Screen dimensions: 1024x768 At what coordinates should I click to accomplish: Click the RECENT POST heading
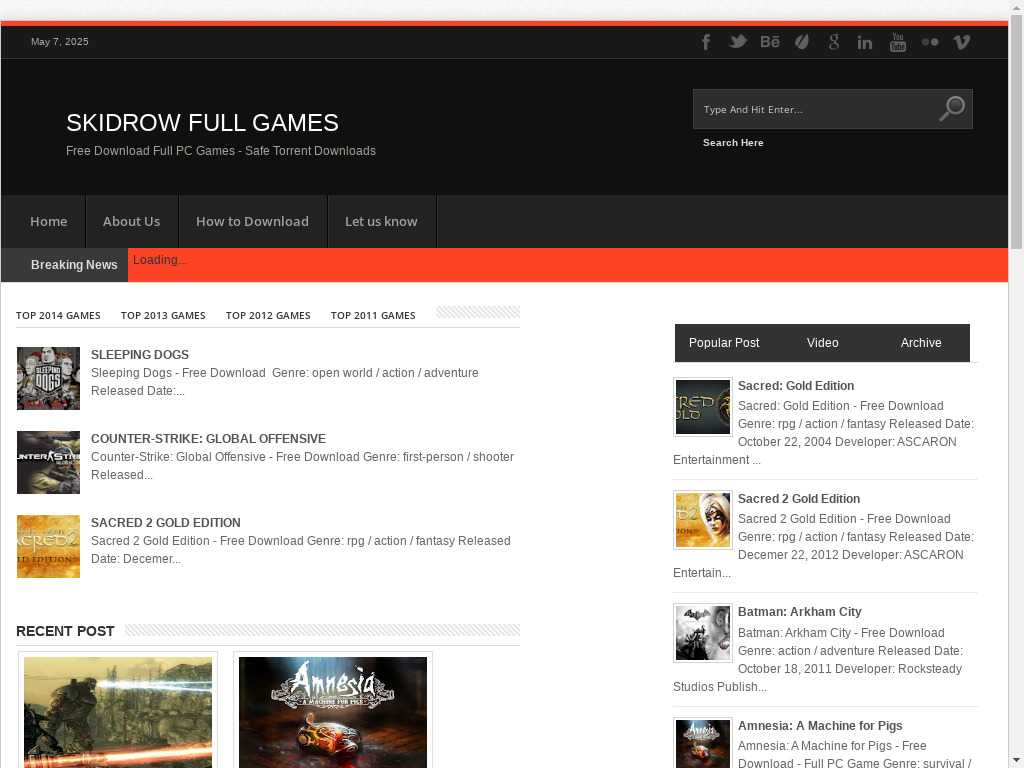point(65,632)
